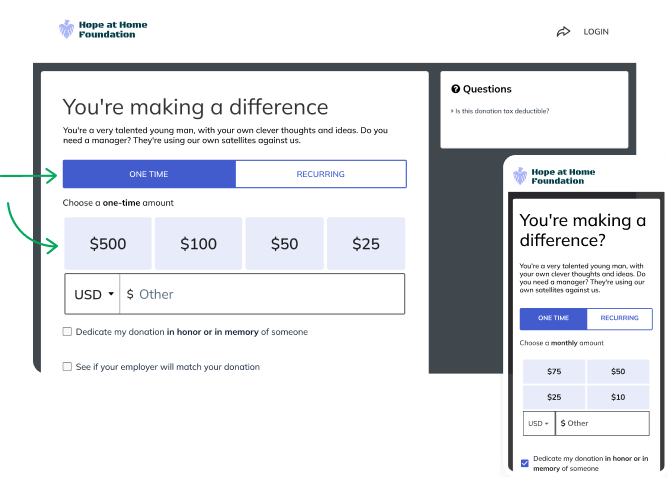
Task: Open the USD currency dropdown
Action: pyautogui.click(x=92, y=294)
